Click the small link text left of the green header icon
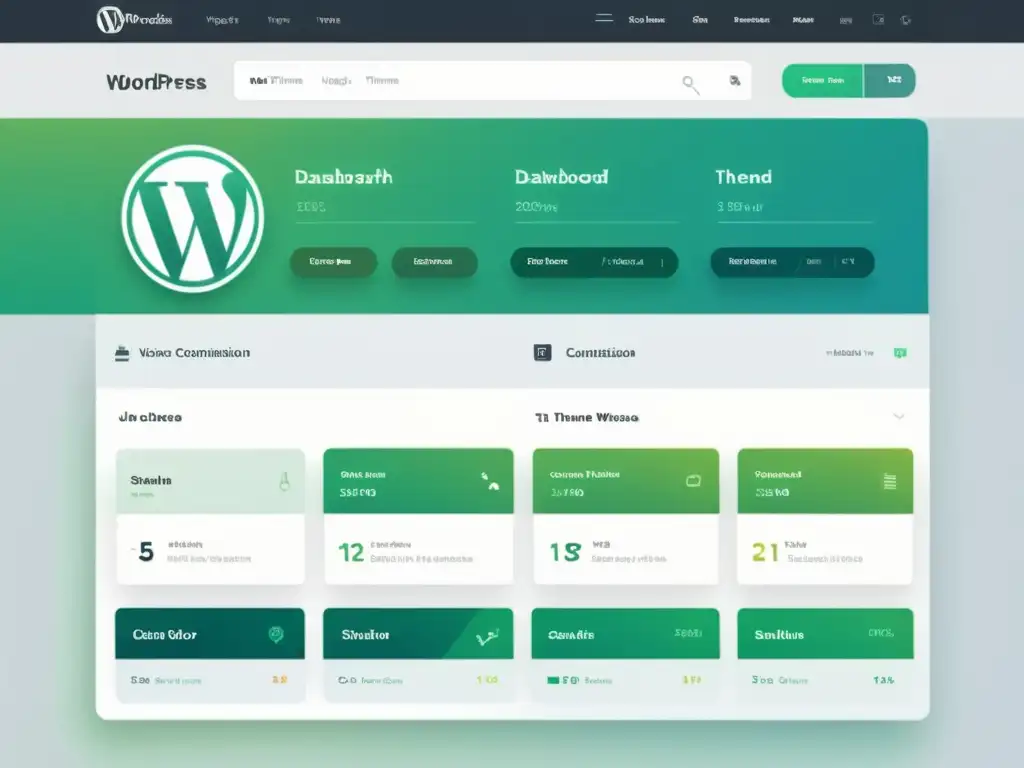The height and width of the screenshot is (768, 1024). 850,353
